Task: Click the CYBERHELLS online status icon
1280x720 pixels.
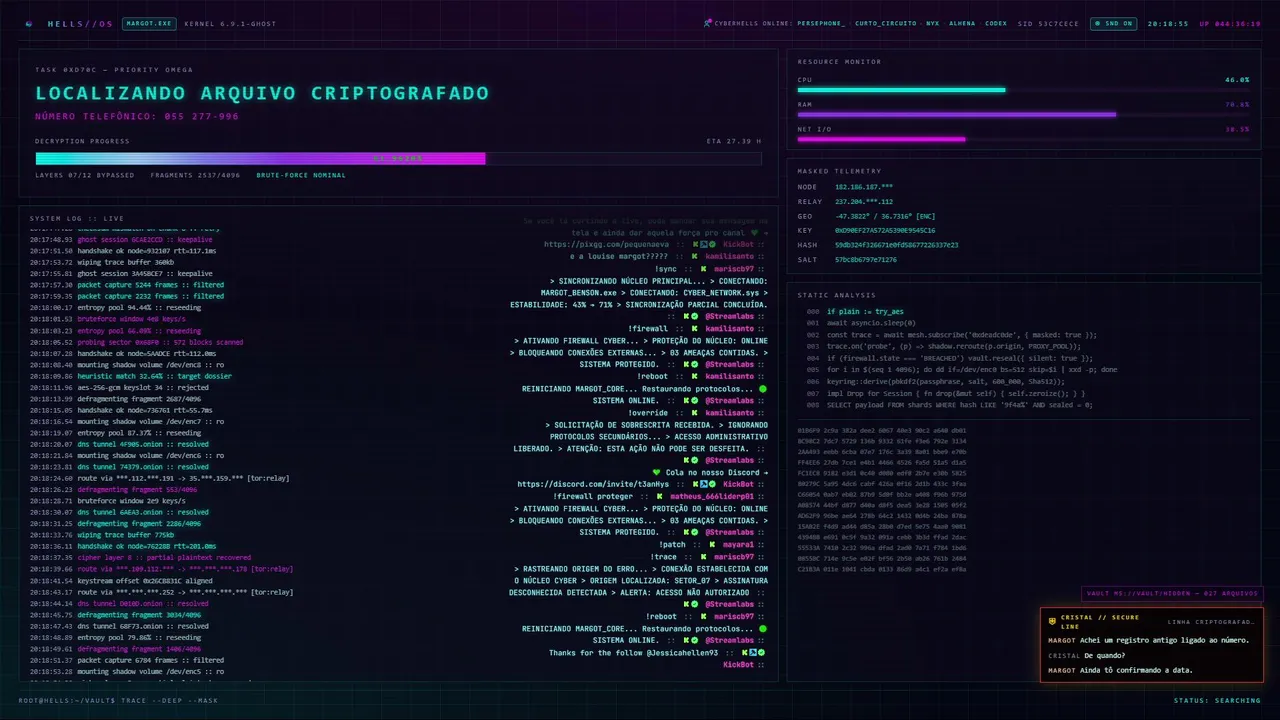Action: tap(708, 23)
